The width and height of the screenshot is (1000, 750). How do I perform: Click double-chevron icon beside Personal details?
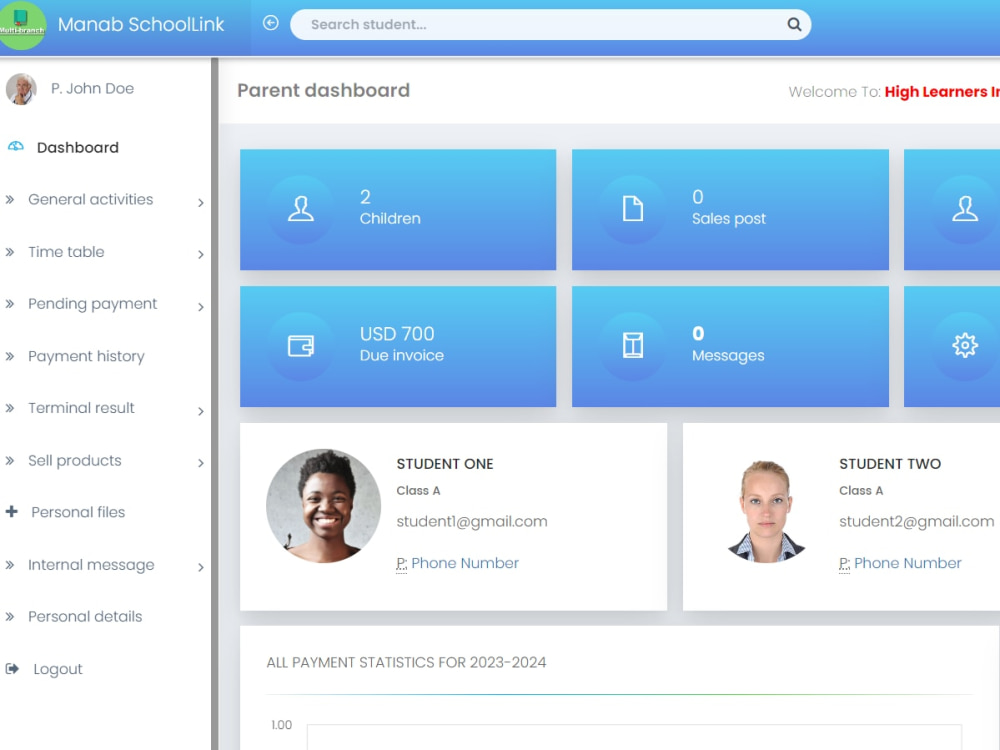coord(10,617)
